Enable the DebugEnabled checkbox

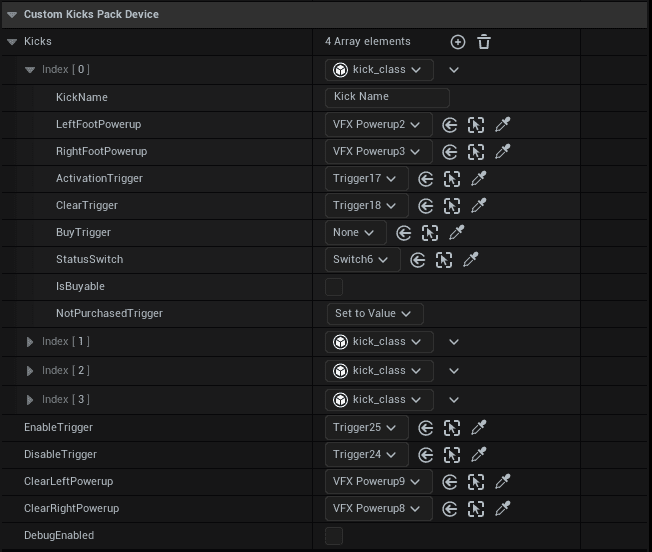(x=334, y=536)
